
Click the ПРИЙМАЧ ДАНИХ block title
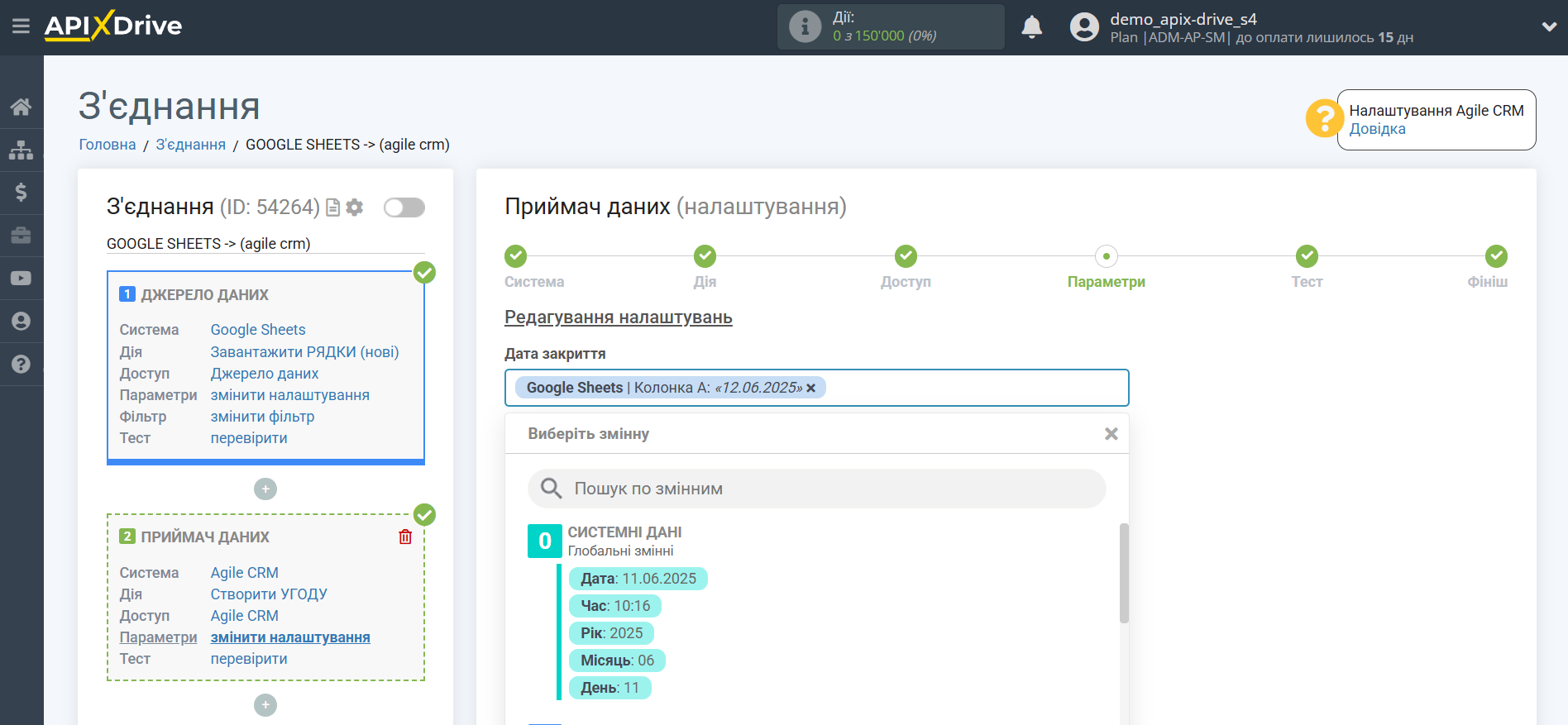(x=205, y=537)
